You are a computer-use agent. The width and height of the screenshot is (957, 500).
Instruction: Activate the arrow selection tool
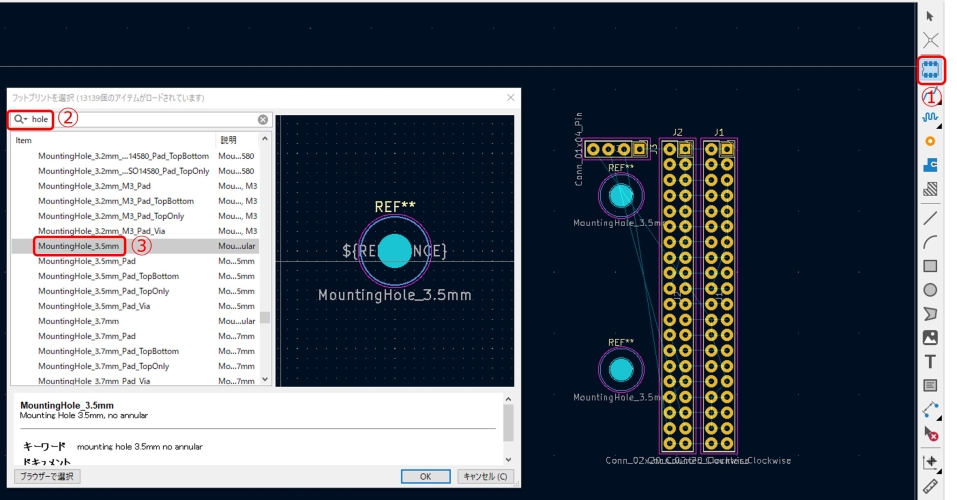click(x=930, y=16)
